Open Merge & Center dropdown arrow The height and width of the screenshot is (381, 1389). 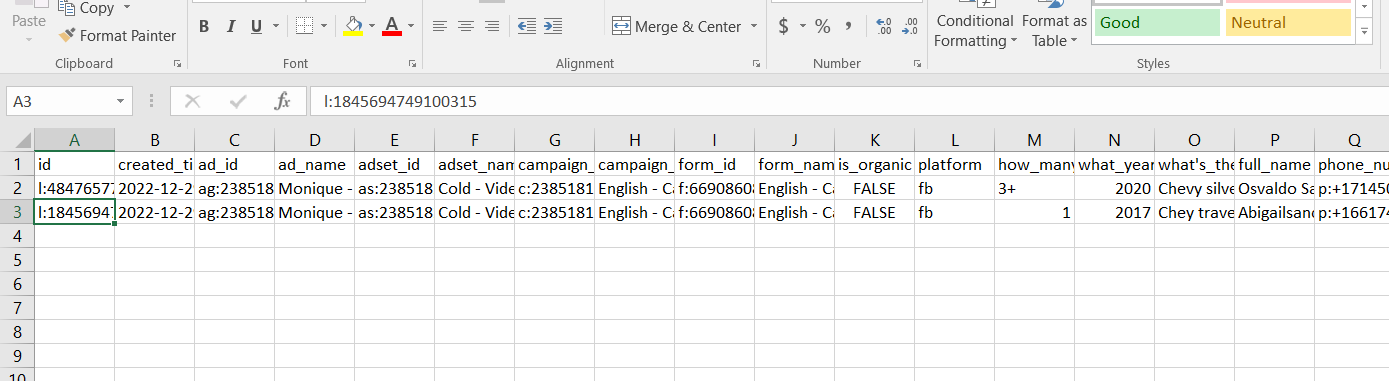753,26
